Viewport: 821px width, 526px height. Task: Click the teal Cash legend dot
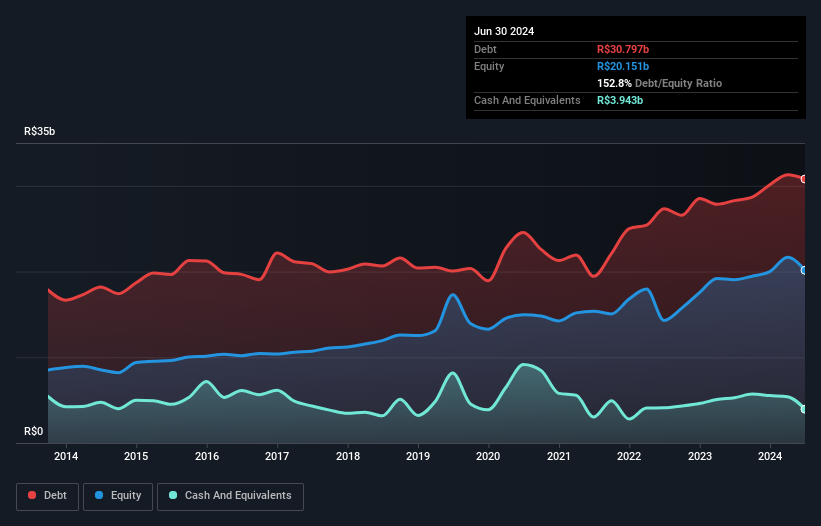coord(173,495)
